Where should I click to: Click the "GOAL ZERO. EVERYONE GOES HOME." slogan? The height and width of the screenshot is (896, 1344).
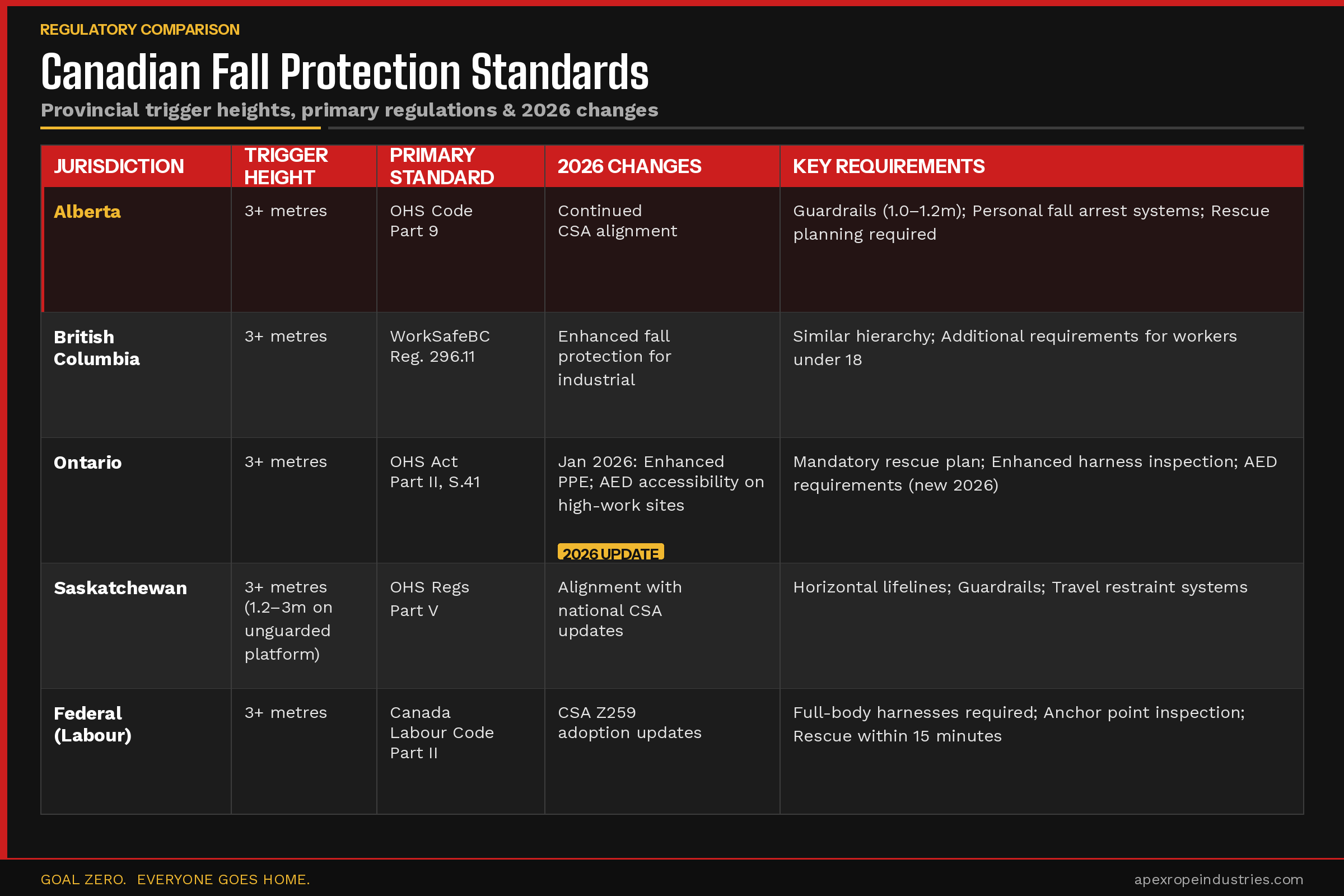pos(175,879)
